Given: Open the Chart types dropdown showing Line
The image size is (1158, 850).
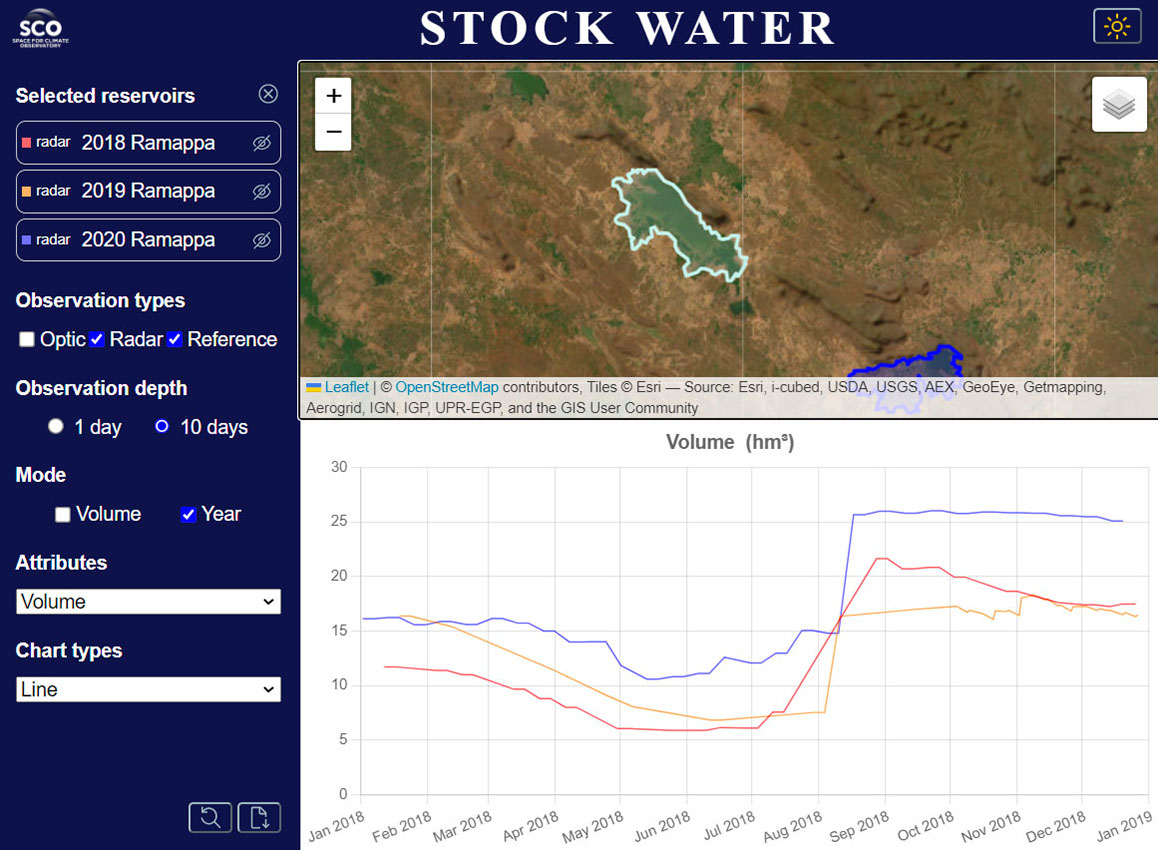Looking at the screenshot, I should tap(148, 689).
